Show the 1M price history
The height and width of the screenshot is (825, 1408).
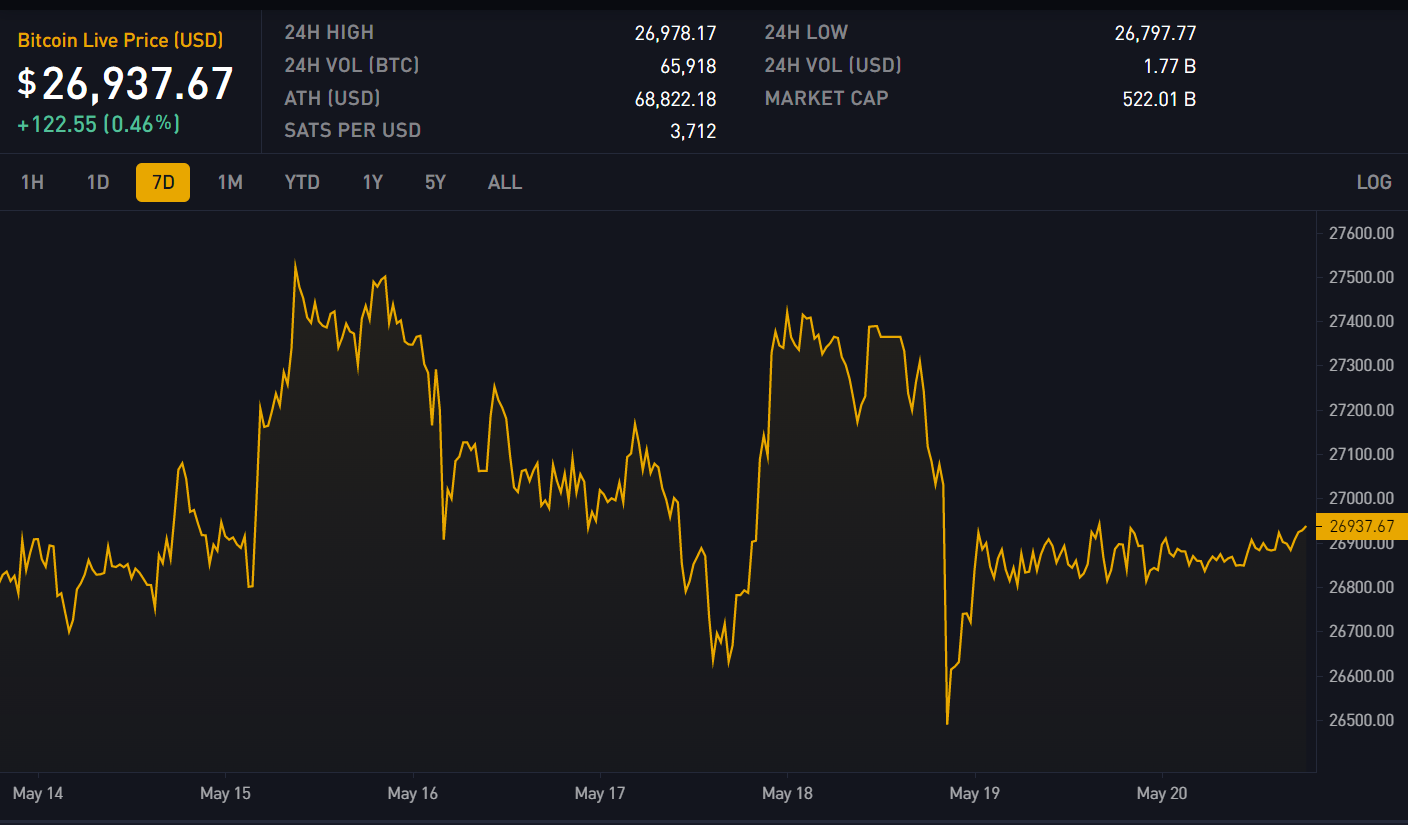point(230,182)
